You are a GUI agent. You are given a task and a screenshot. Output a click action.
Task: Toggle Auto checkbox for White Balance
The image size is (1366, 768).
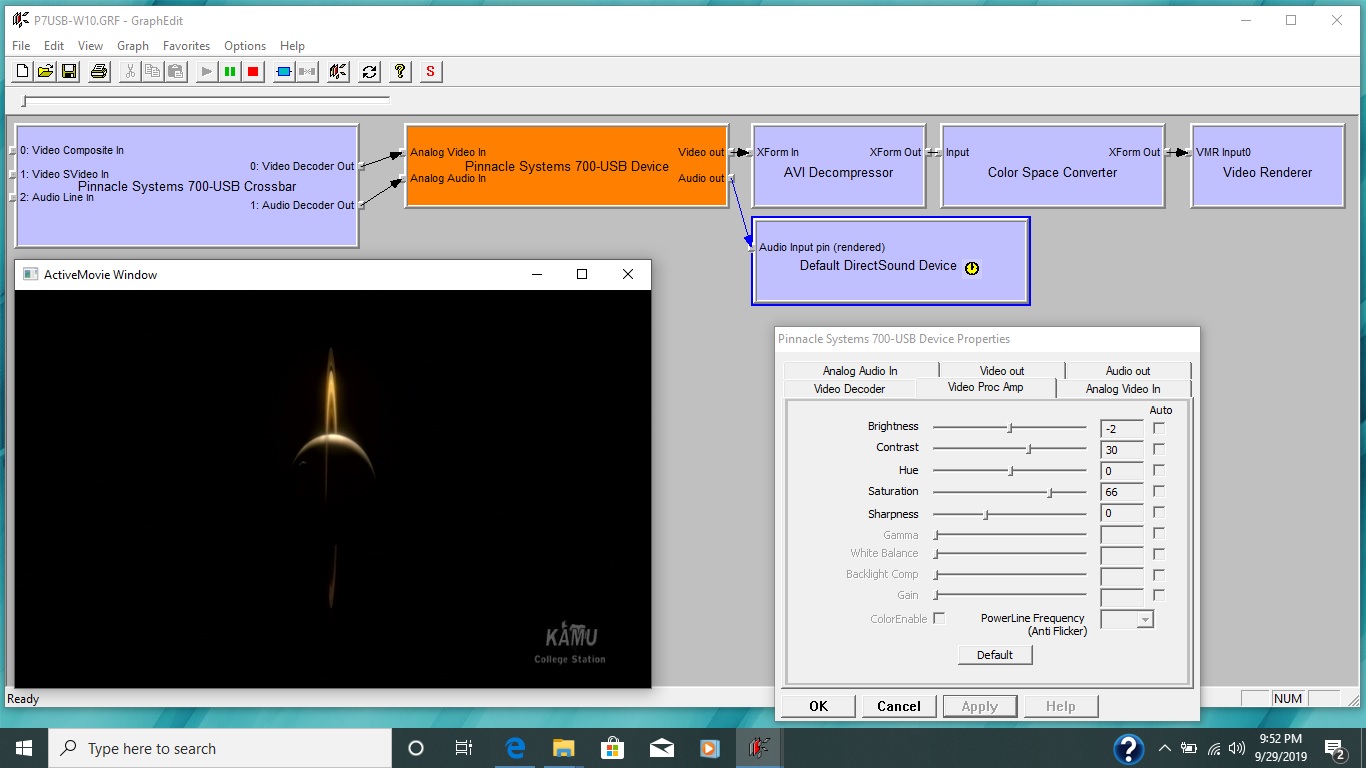click(1159, 554)
